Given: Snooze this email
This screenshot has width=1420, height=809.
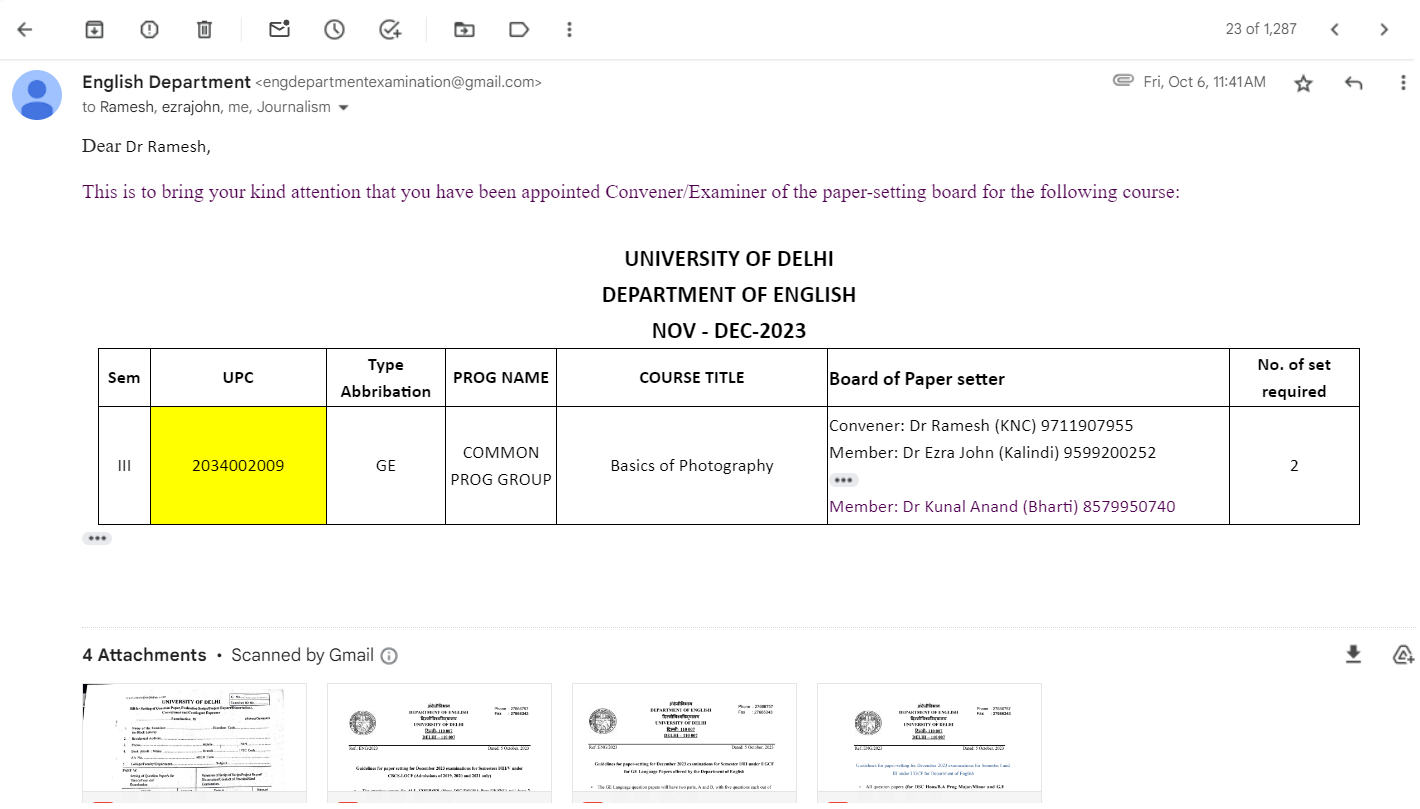Looking at the screenshot, I should pos(334,29).
